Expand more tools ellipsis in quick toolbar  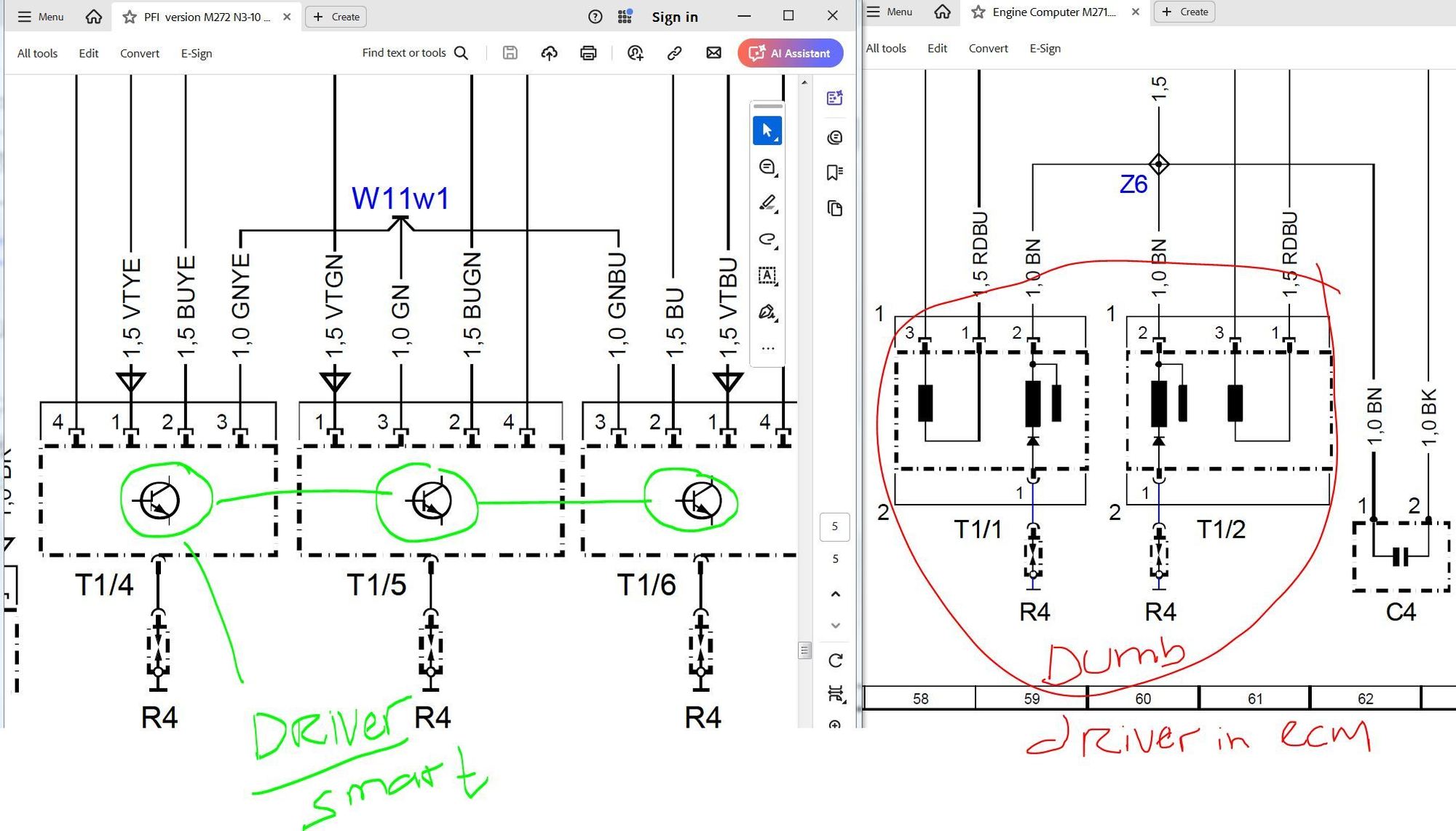coord(767,348)
